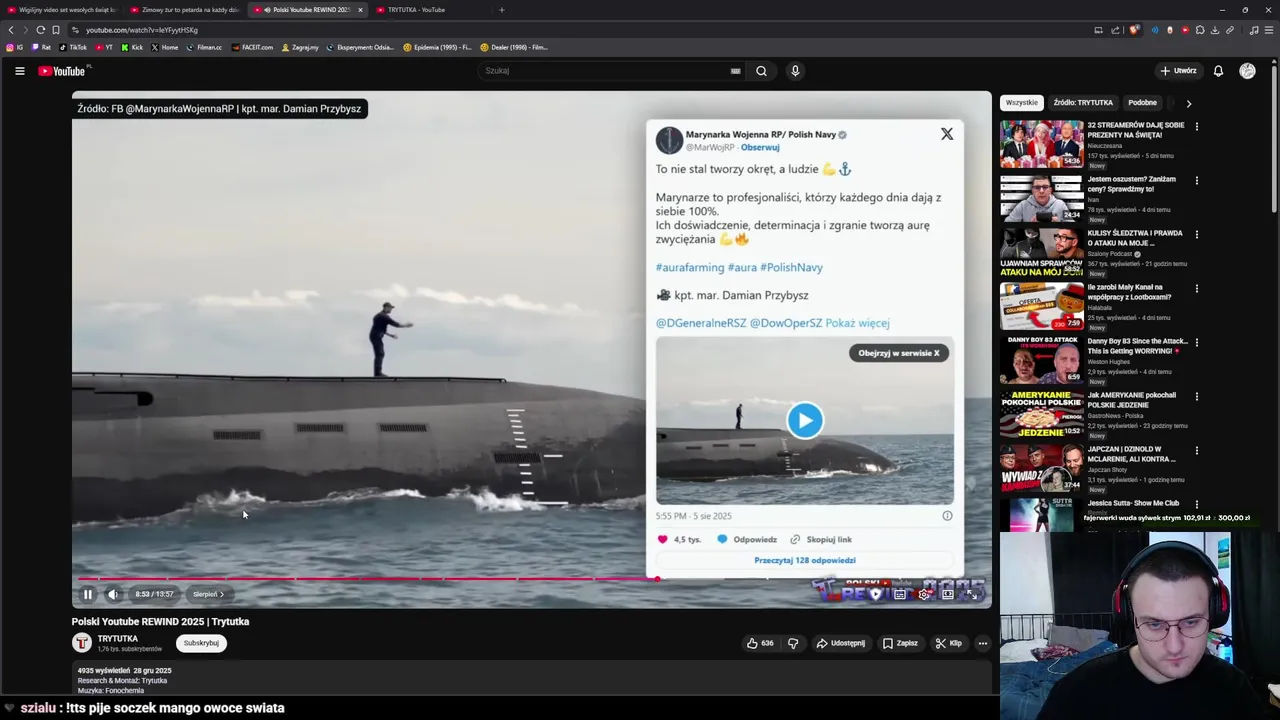Open tweet info icon near date

click(x=947, y=516)
